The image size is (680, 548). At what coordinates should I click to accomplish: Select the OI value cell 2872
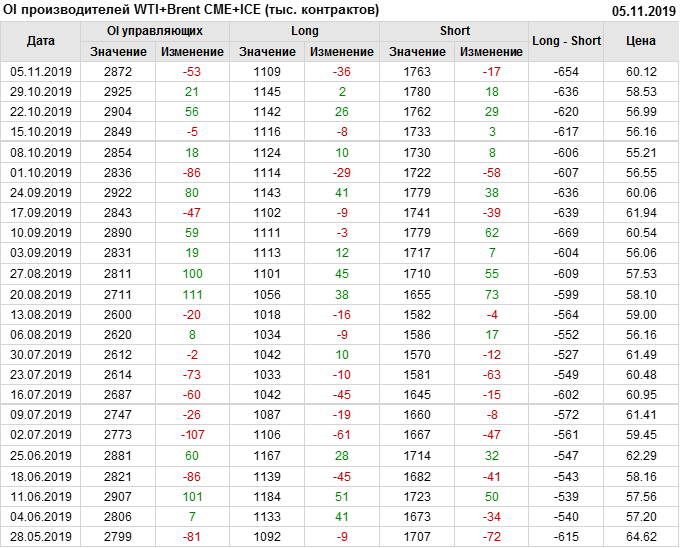(x=118, y=71)
